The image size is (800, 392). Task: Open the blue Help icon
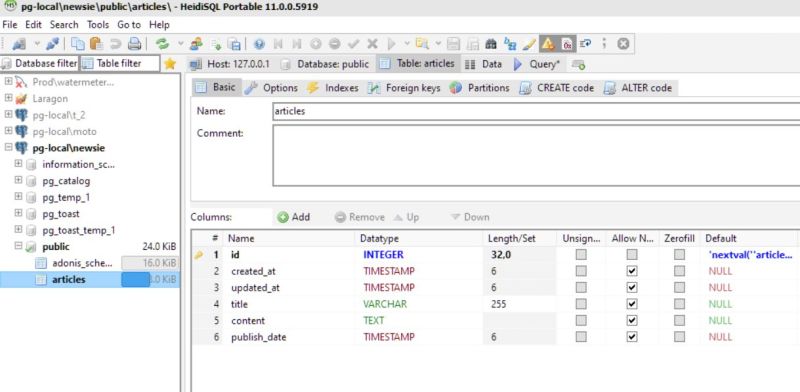click(x=259, y=44)
